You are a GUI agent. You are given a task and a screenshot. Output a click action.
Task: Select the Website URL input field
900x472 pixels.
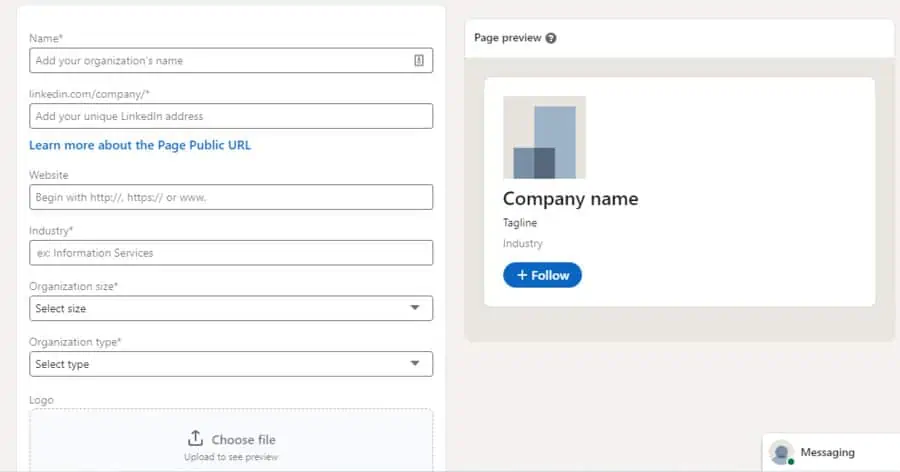(230, 197)
